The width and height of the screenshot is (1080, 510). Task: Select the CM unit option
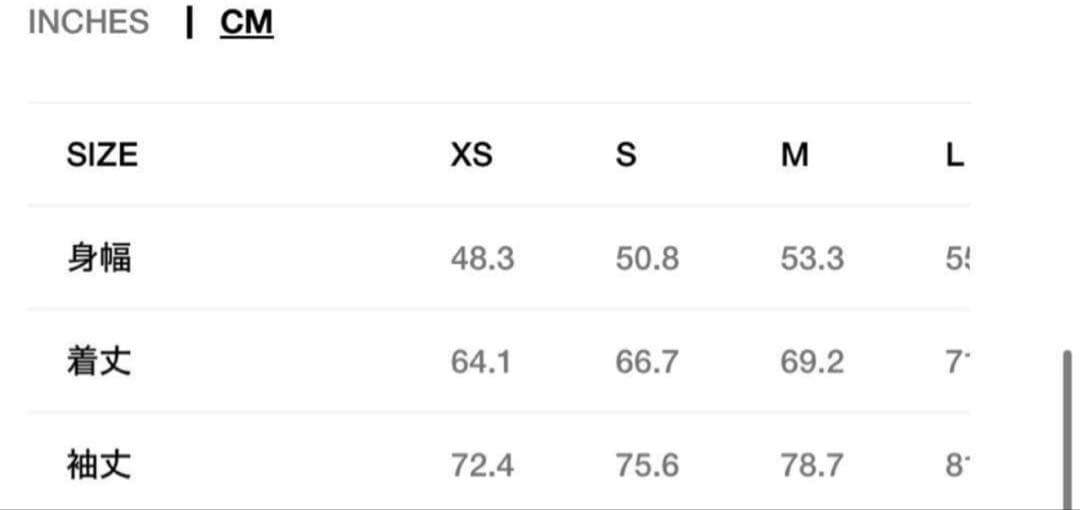[x=246, y=22]
